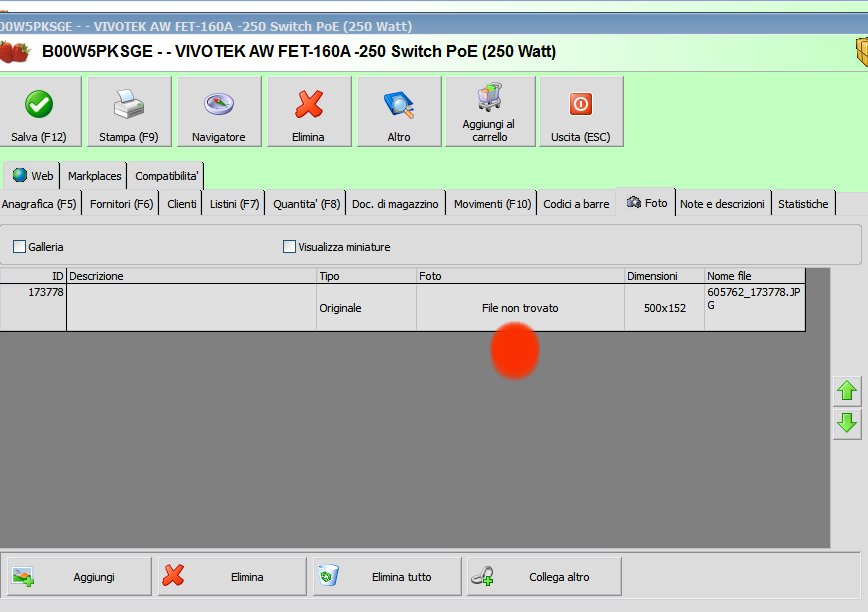The image size is (868, 612).
Task: Open the Navigatore compass button
Action: click(219, 112)
